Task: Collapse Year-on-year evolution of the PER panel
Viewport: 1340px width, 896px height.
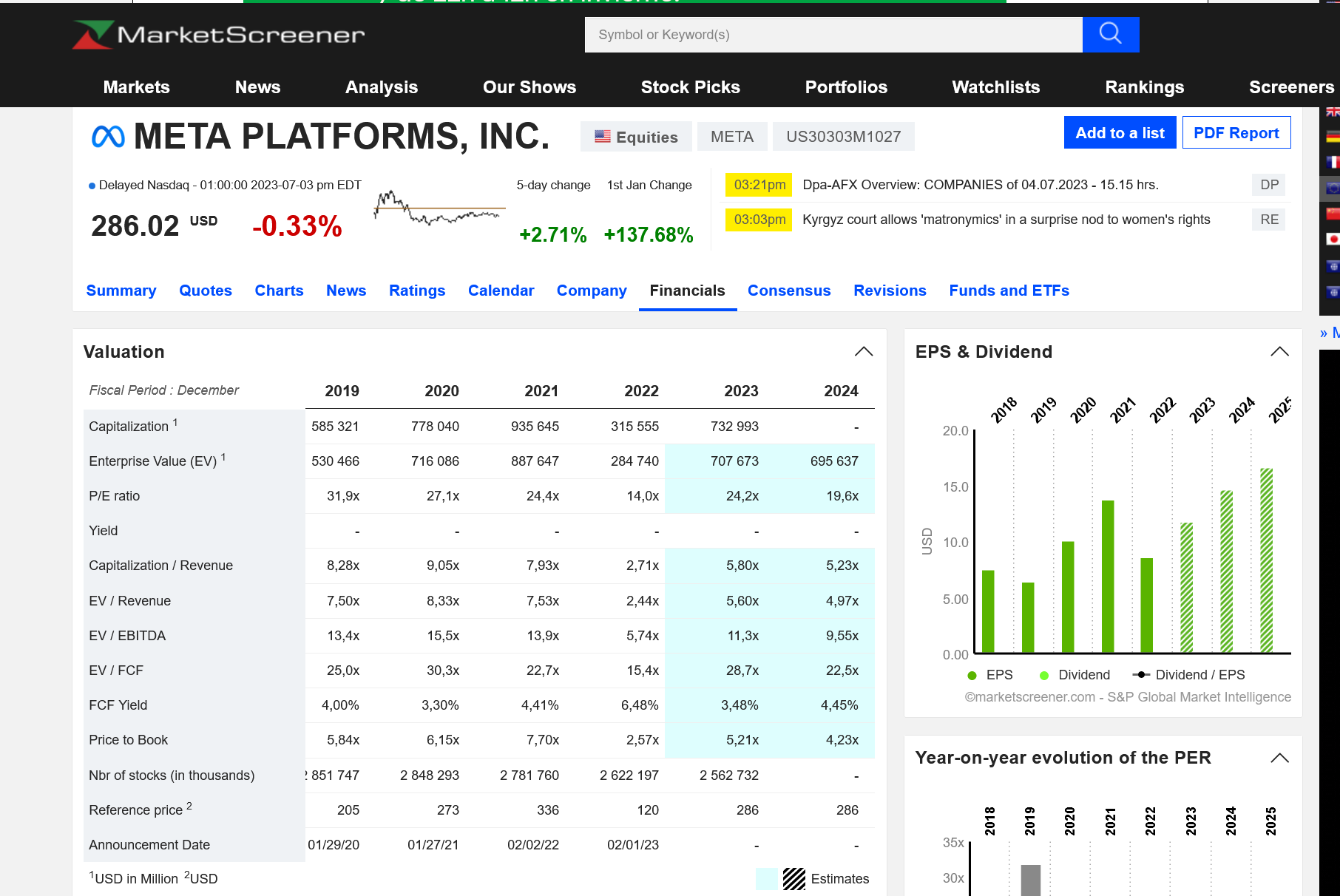Action: pyautogui.click(x=1279, y=758)
